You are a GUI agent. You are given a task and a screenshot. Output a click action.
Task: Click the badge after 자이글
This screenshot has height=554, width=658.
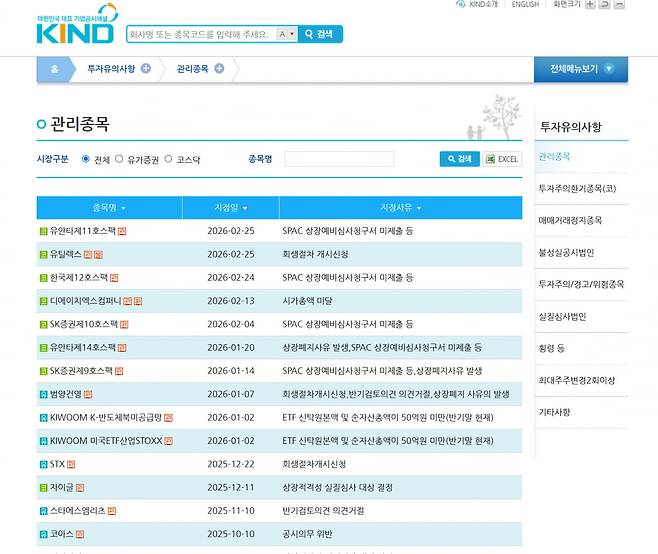(80, 488)
